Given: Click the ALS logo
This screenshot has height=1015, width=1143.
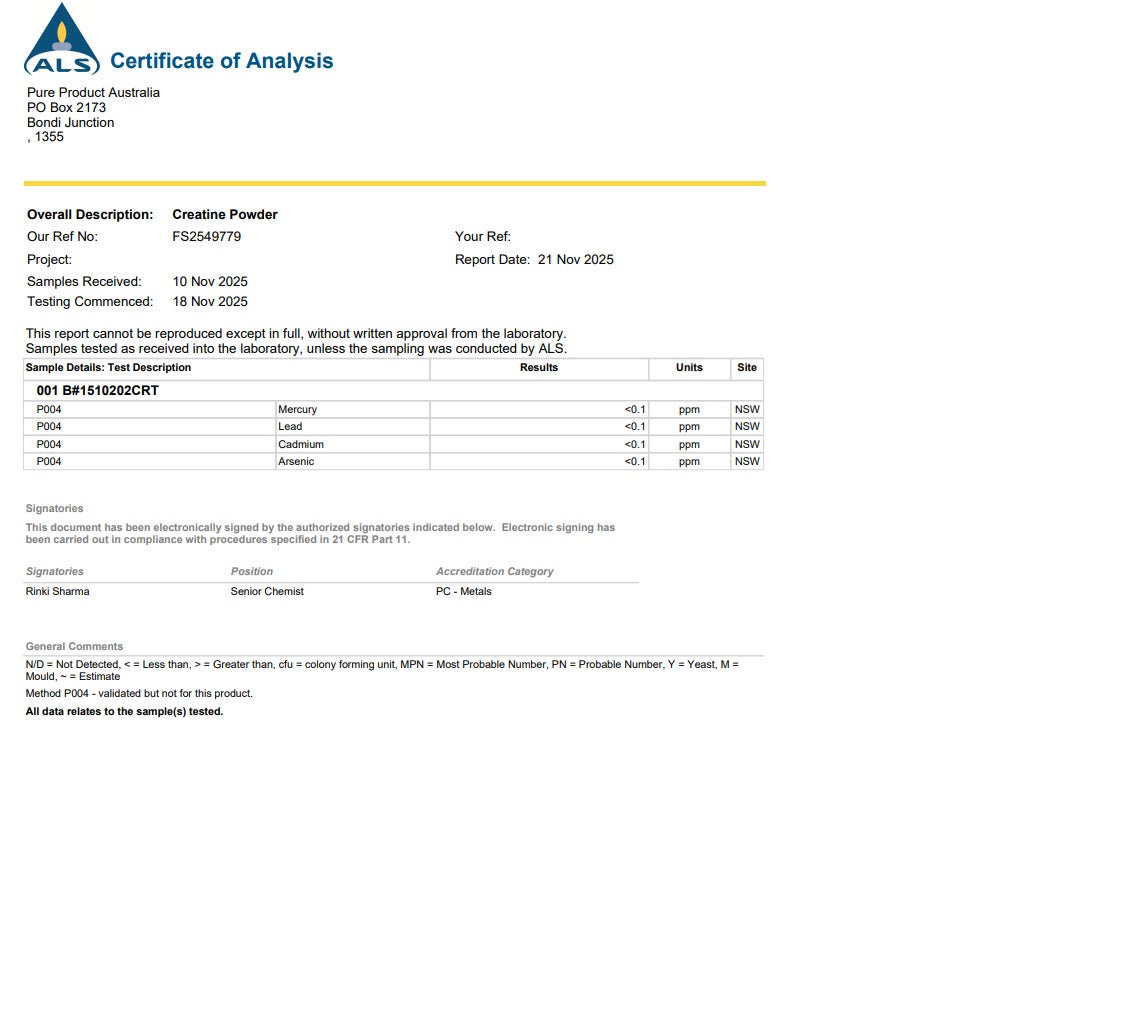Looking at the screenshot, I should (x=62, y=39).
